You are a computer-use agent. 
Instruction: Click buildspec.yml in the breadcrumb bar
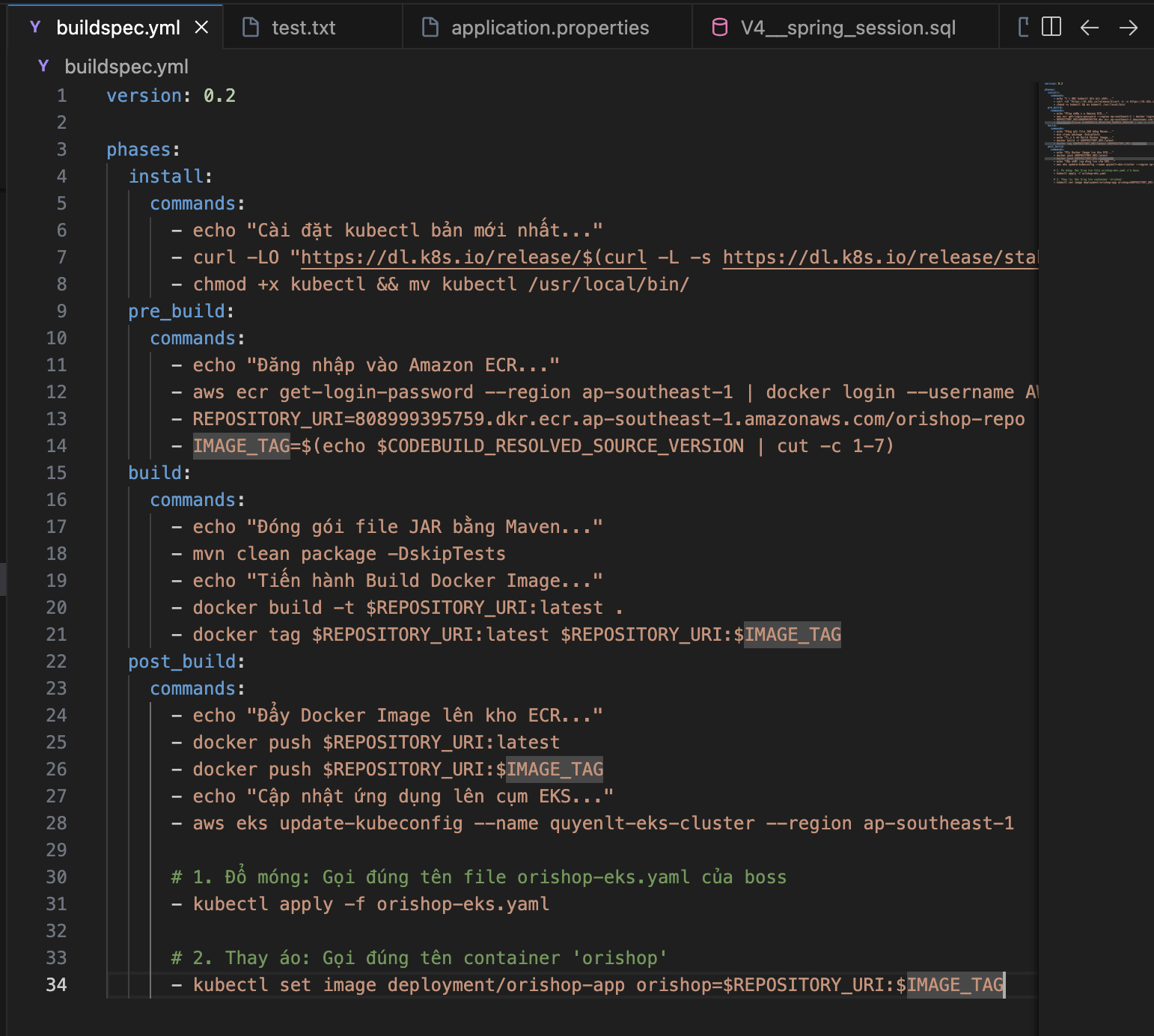126,67
